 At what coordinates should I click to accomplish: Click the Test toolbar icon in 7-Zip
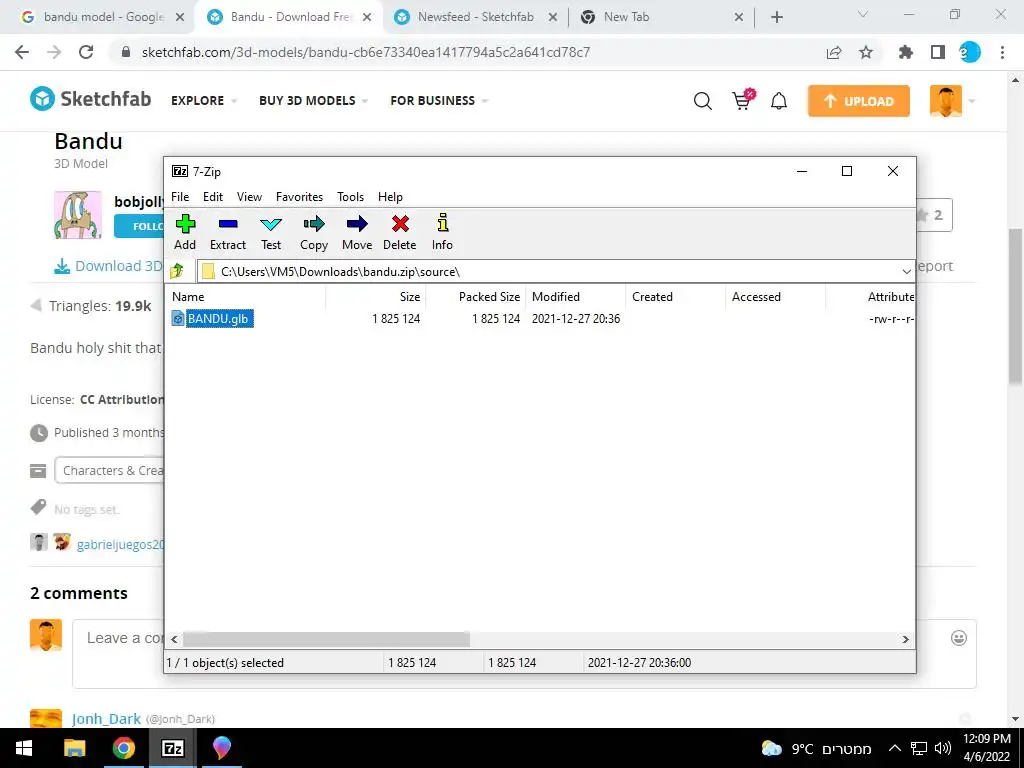pos(271,232)
